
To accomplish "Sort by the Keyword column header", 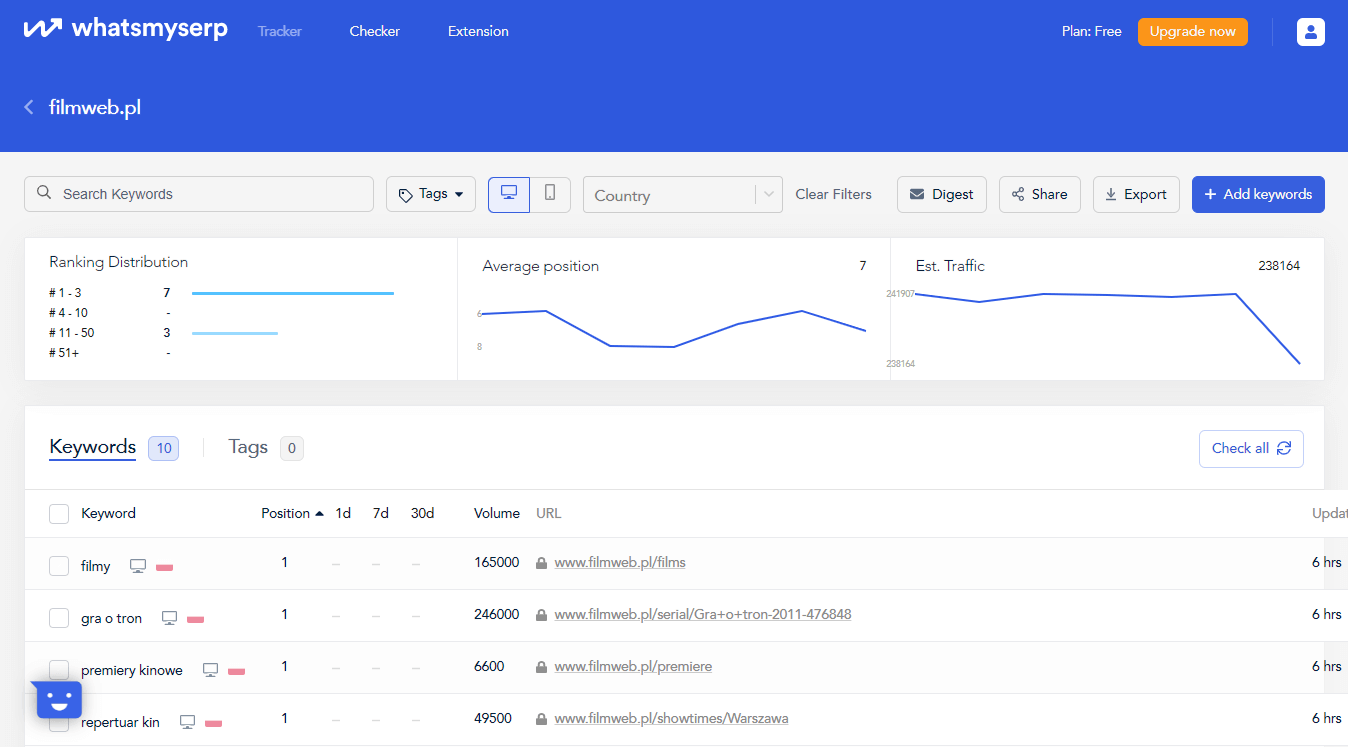I will tap(108, 513).
